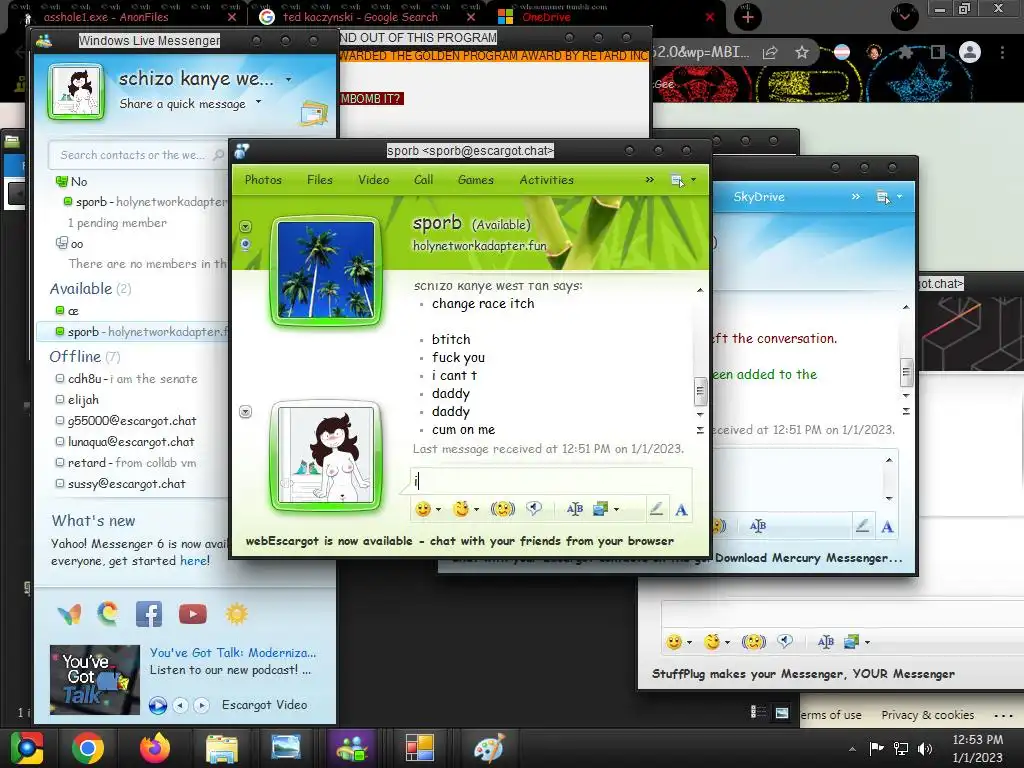Open Activities in sporb chat toolbar
Viewport: 1024px width, 768px height.
pyautogui.click(x=547, y=180)
